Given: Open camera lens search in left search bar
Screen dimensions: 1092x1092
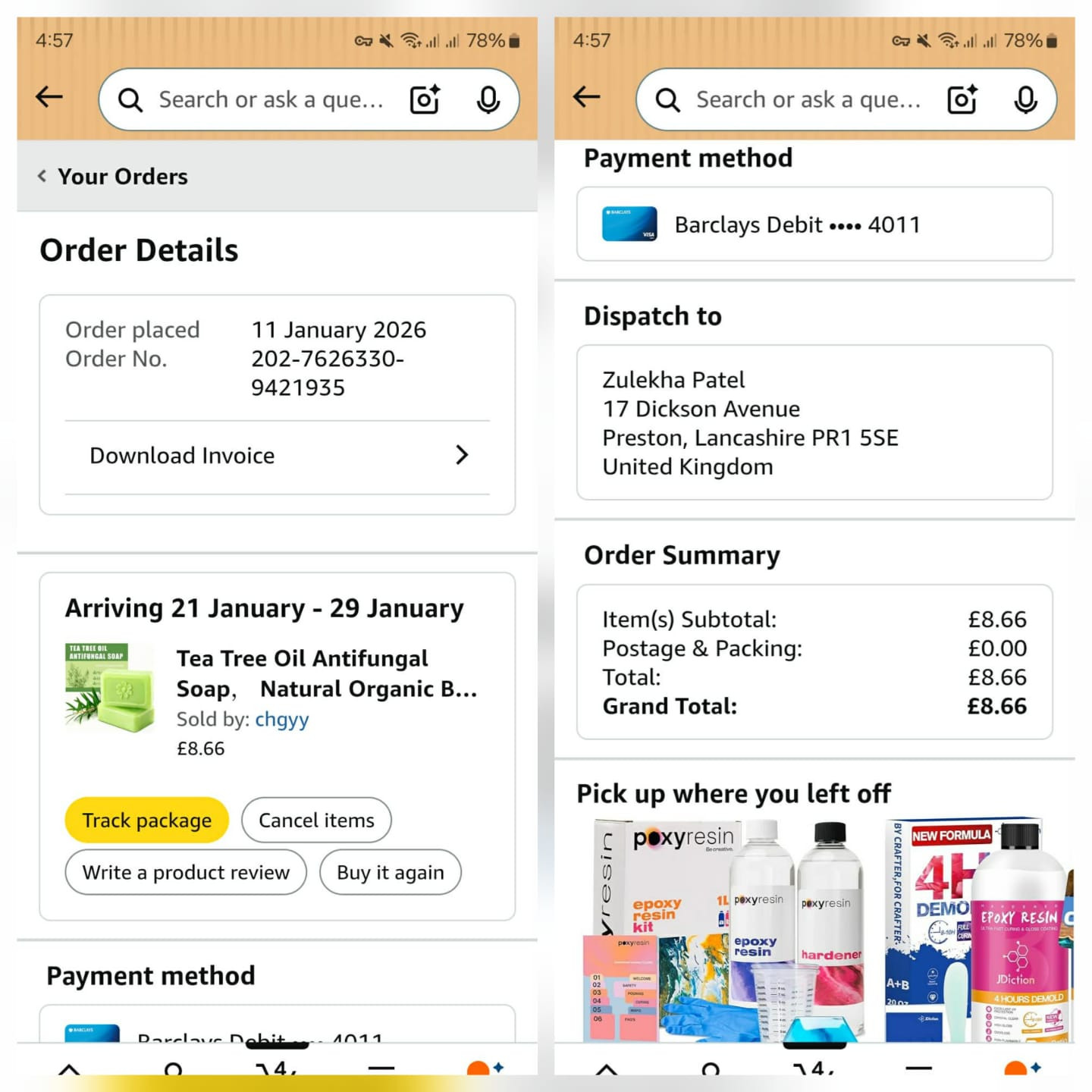Looking at the screenshot, I should 425,99.
